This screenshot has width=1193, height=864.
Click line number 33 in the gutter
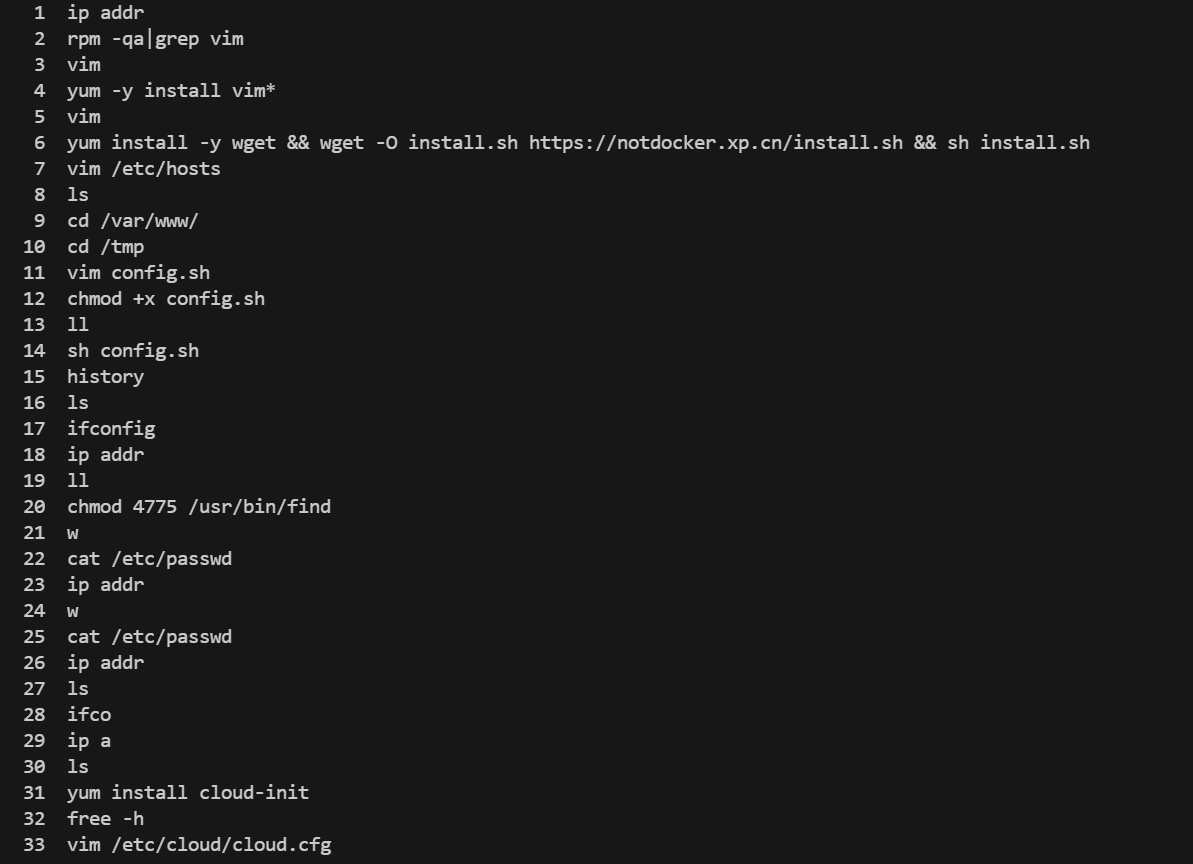click(34, 845)
